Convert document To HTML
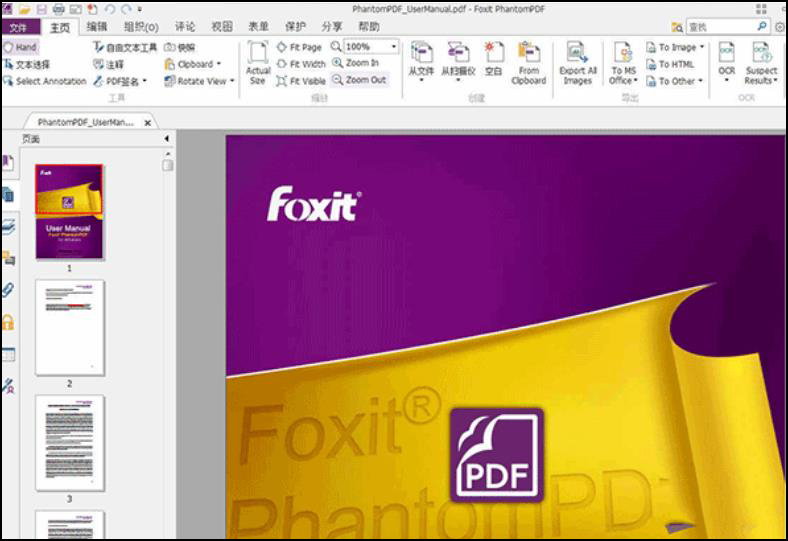Screen dimensions: 788x541 [670, 64]
